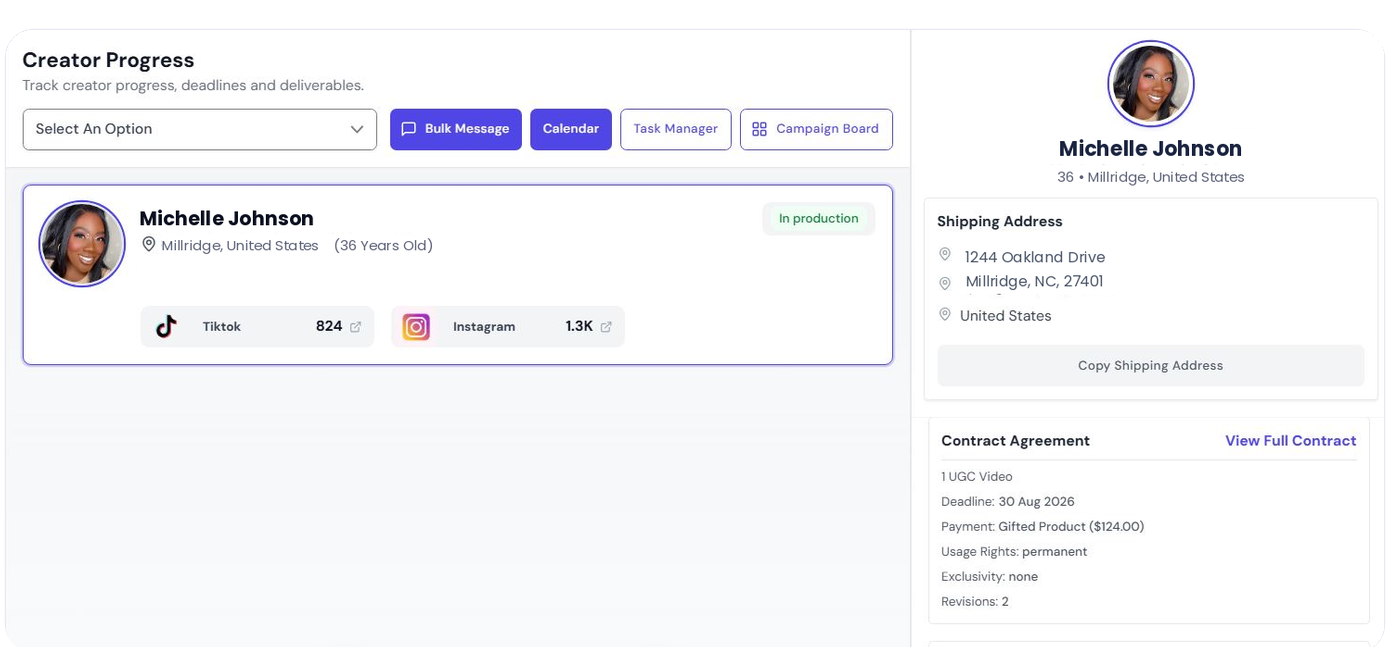Open Bulk Message
Viewport: 1386px width, 647px height.
(x=456, y=129)
